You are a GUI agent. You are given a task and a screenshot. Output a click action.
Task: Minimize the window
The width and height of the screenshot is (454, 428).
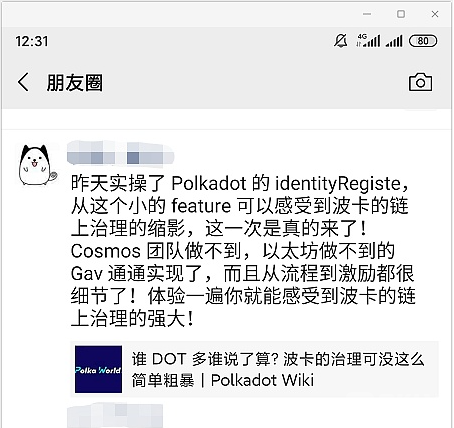click(367, 14)
